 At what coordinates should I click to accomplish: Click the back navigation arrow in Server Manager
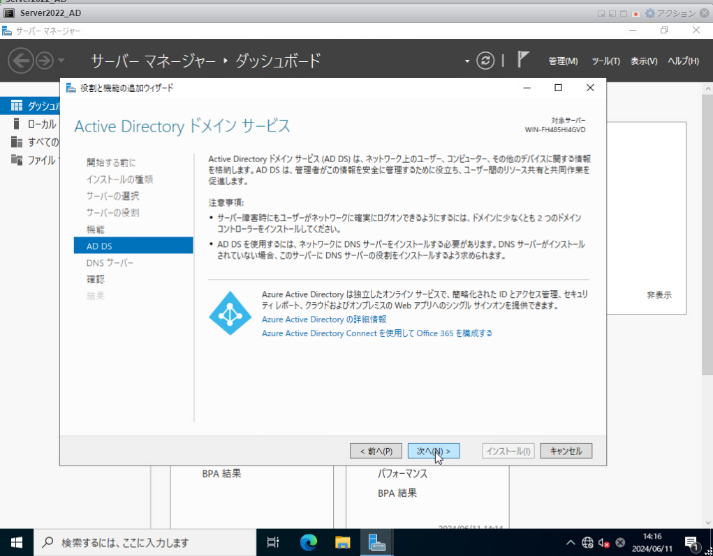tap(21, 60)
